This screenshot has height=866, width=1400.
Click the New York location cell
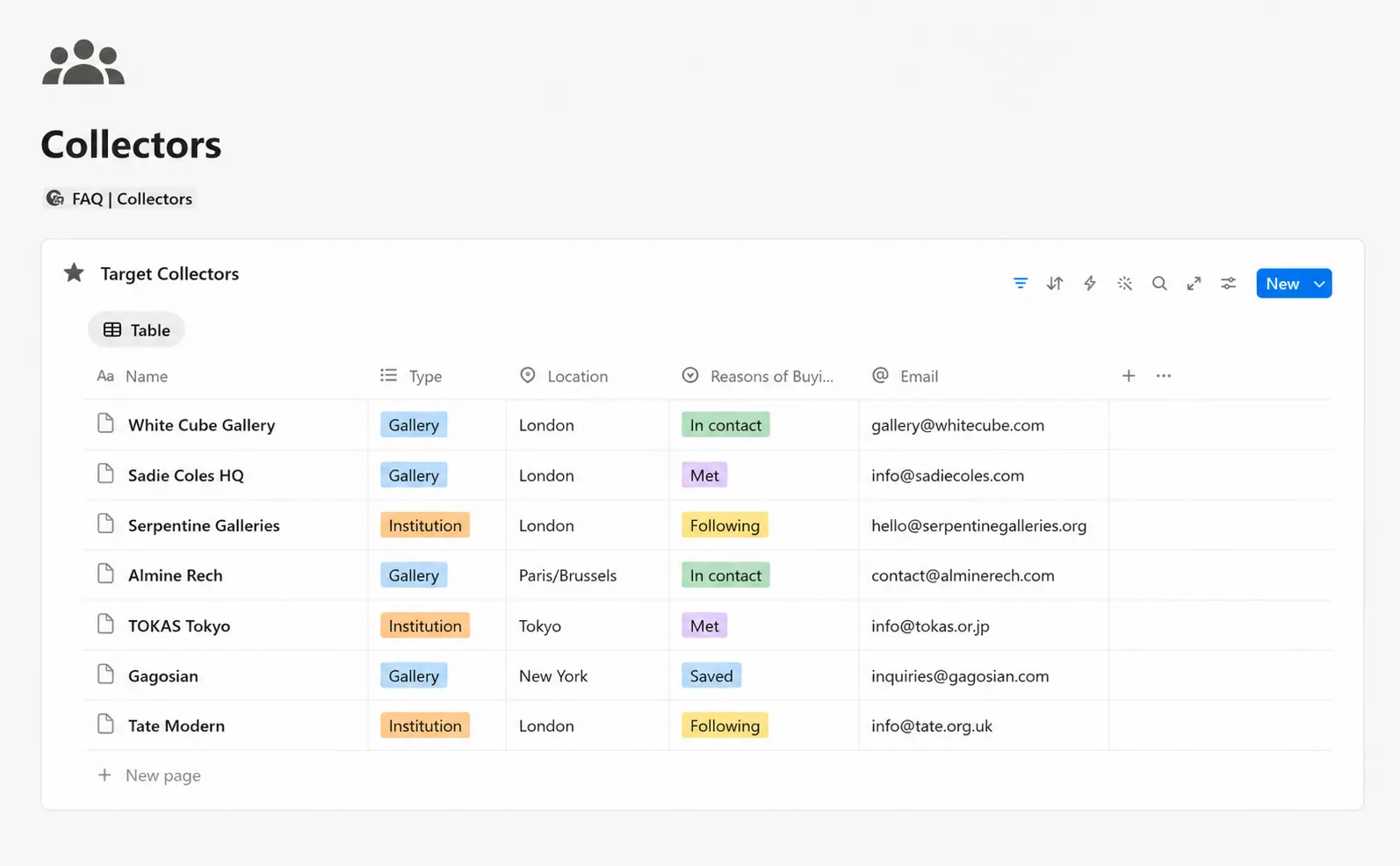pyautogui.click(x=553, y=675)
